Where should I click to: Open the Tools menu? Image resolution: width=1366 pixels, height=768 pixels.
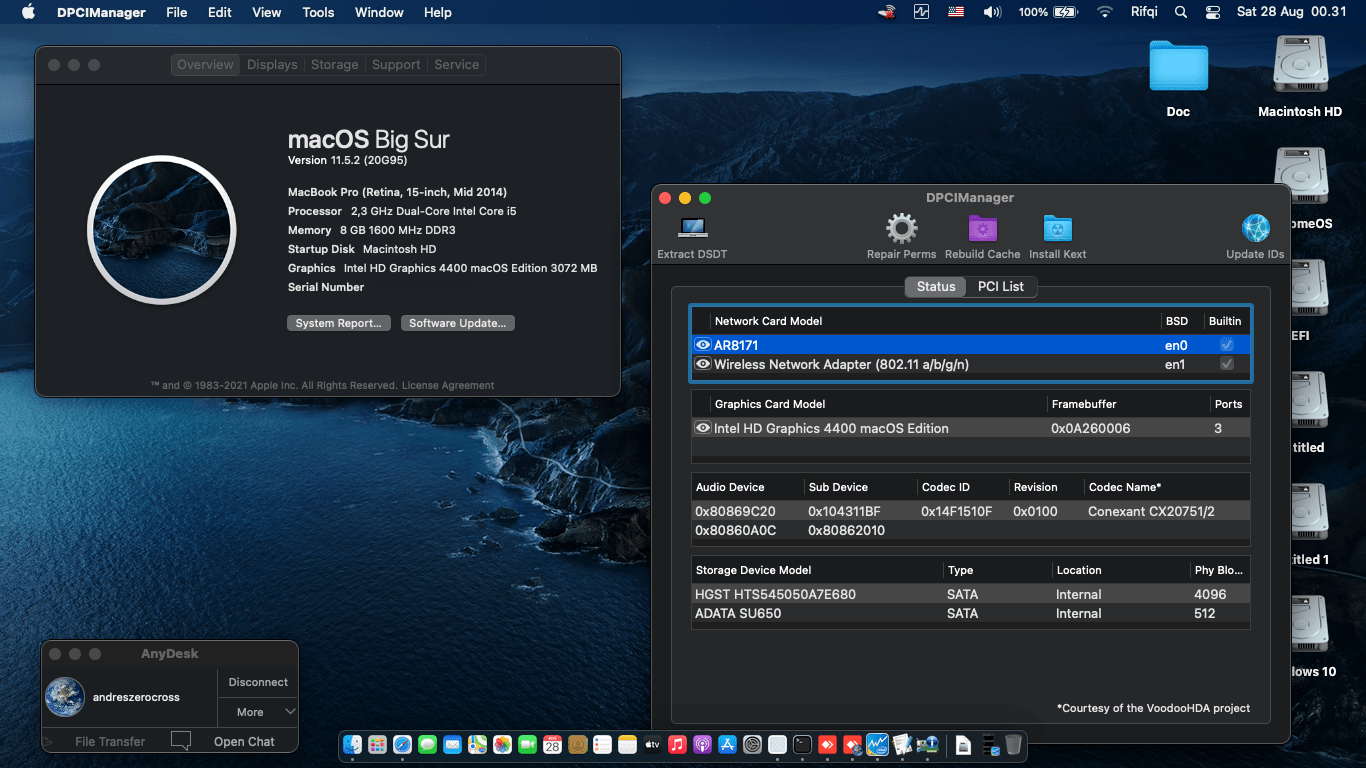coord(318,12)
